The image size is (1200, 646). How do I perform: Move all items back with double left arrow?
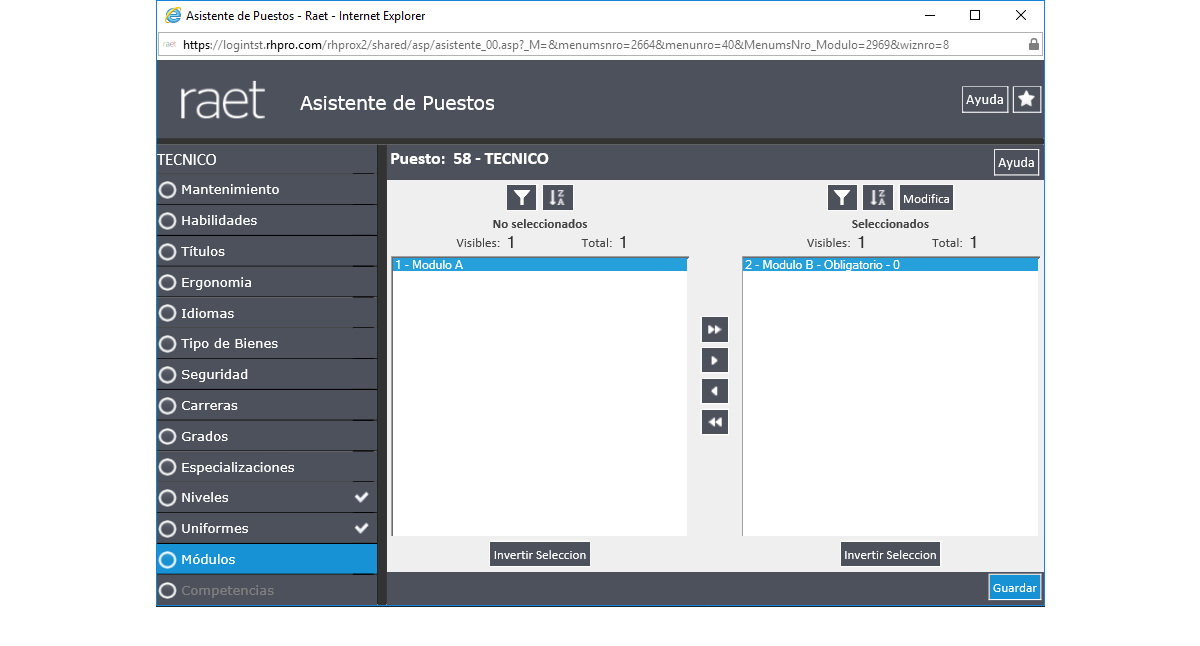[x=715, y=422]
